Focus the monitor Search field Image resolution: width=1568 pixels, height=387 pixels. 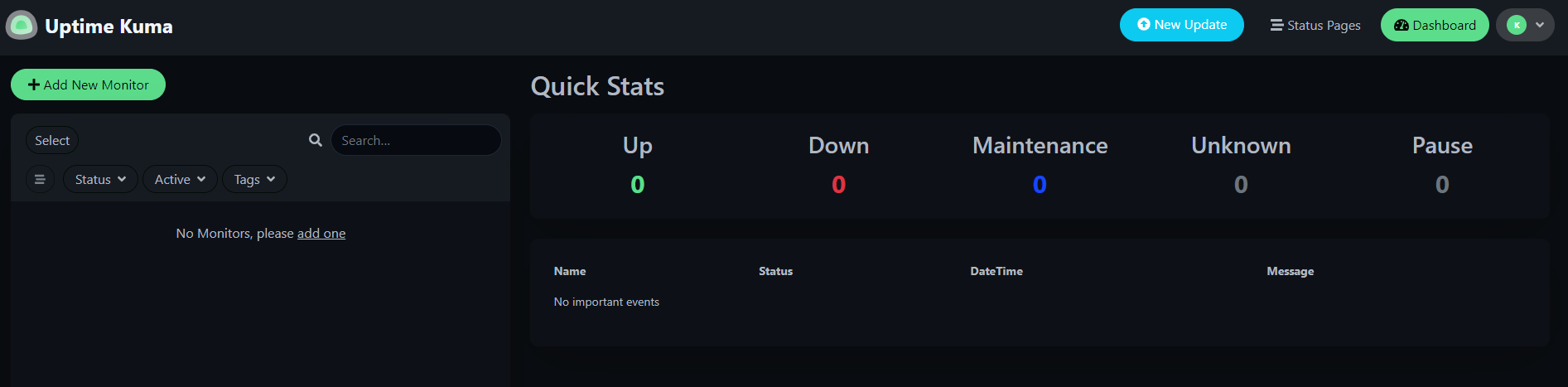coord(416,140)
